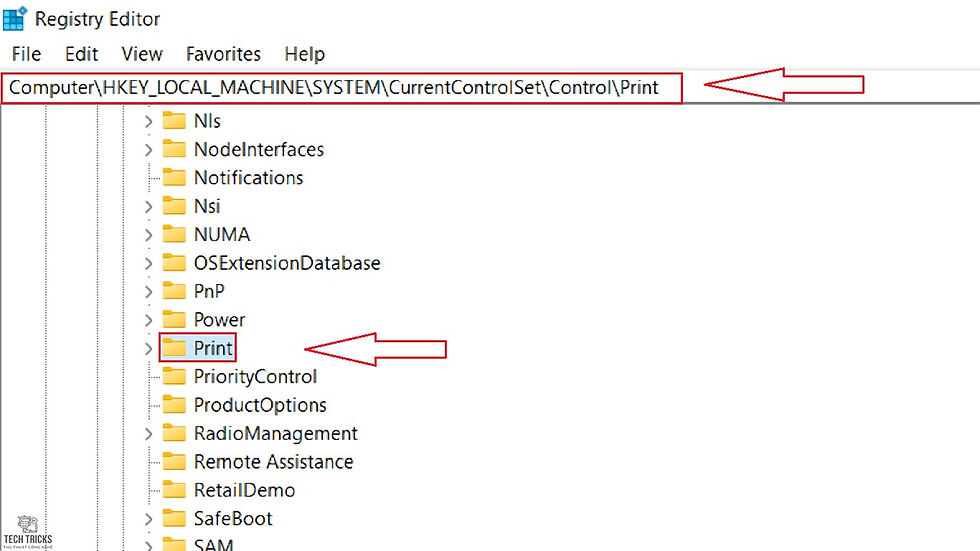Select the Print key label
This screenshot has height=551, width=980.
213,349
